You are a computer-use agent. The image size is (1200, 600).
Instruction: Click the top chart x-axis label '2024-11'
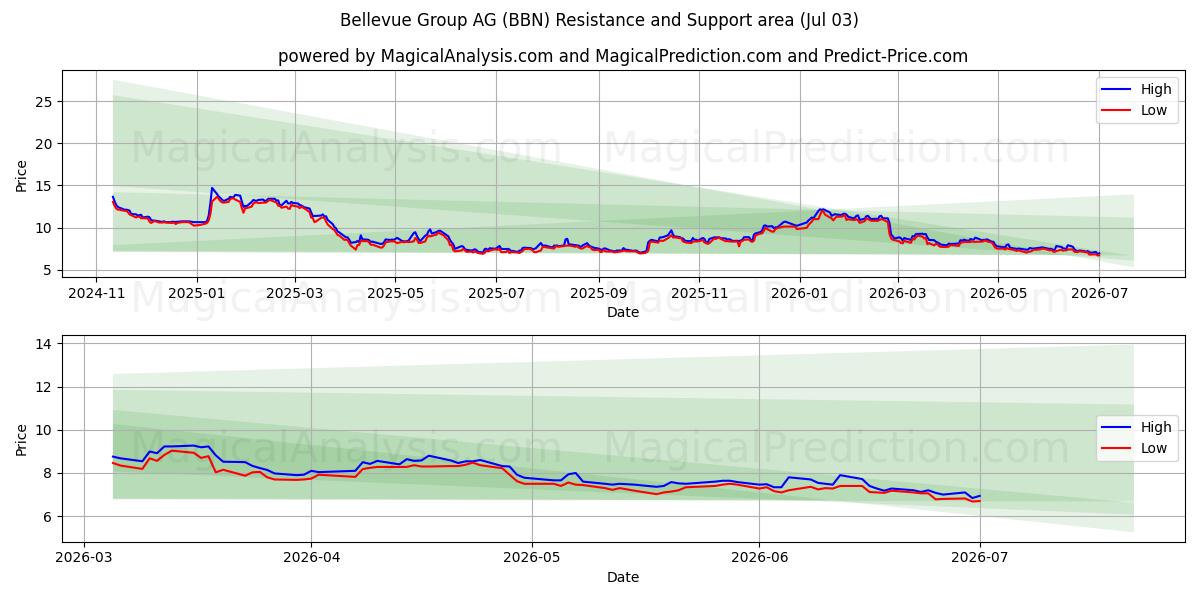tap(96, 293)
